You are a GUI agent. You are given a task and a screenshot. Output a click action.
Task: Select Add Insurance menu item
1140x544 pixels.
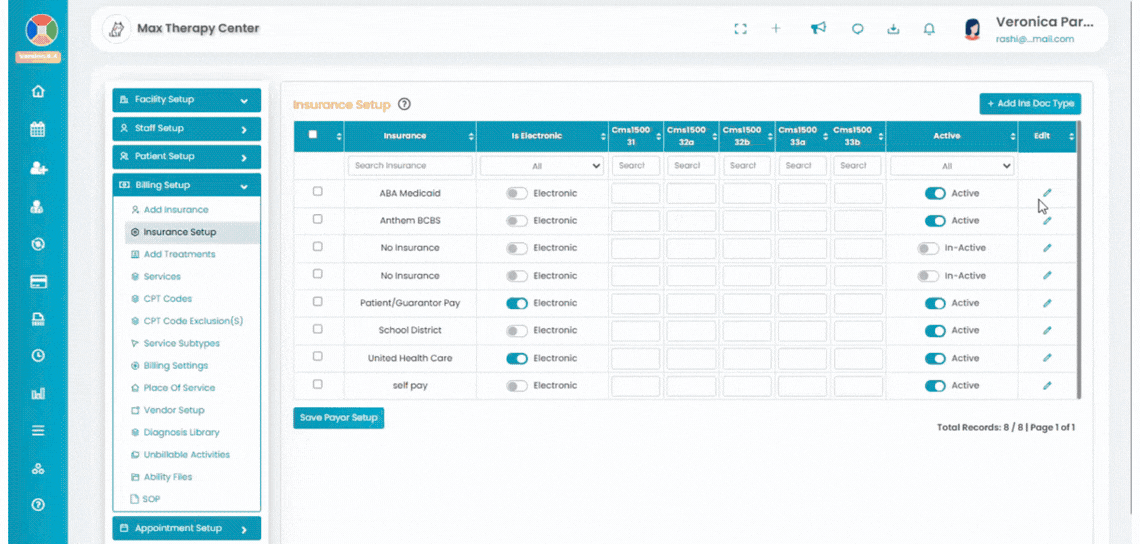pyautogui.click(x=175, y=210)
